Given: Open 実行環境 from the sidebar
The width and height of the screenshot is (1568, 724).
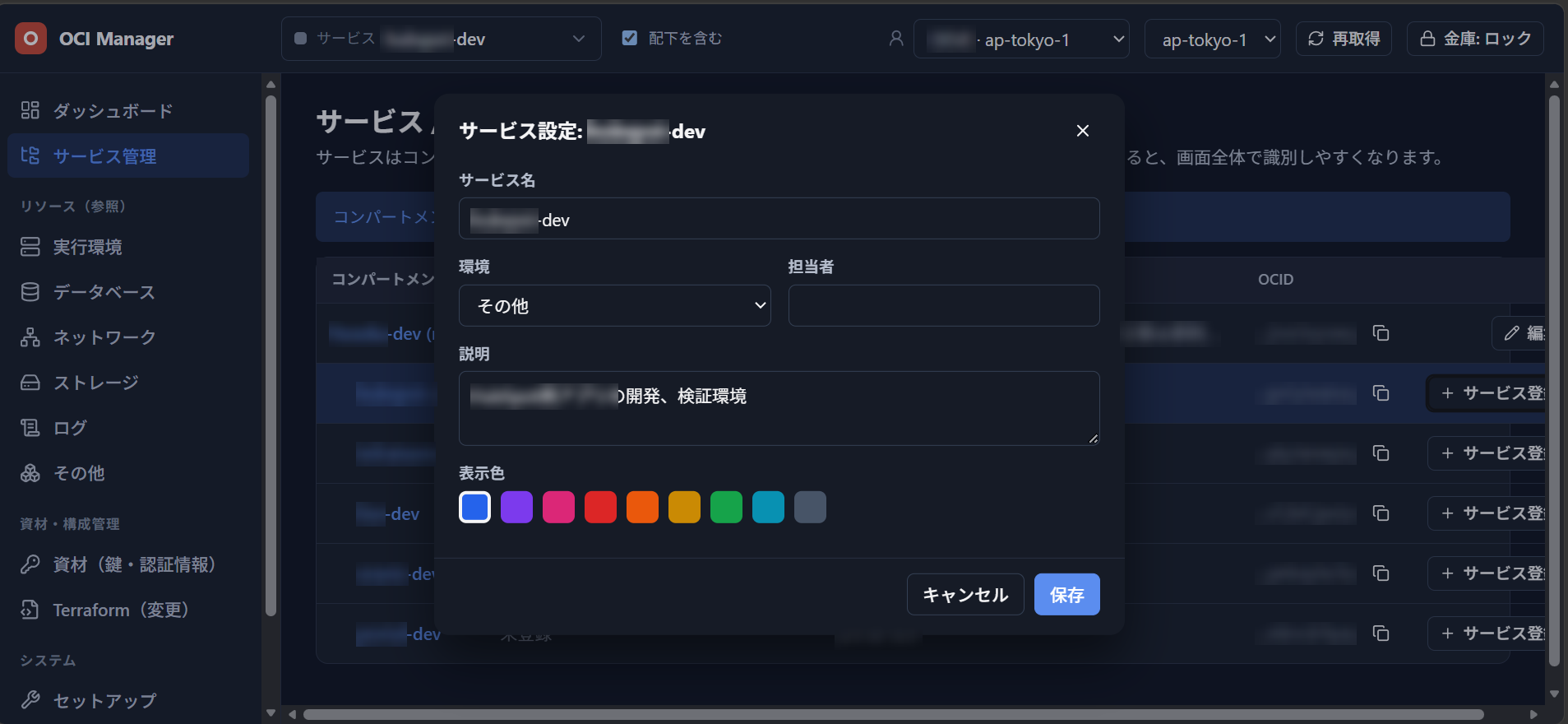Looking at the screenshot, I should point(128,247).
